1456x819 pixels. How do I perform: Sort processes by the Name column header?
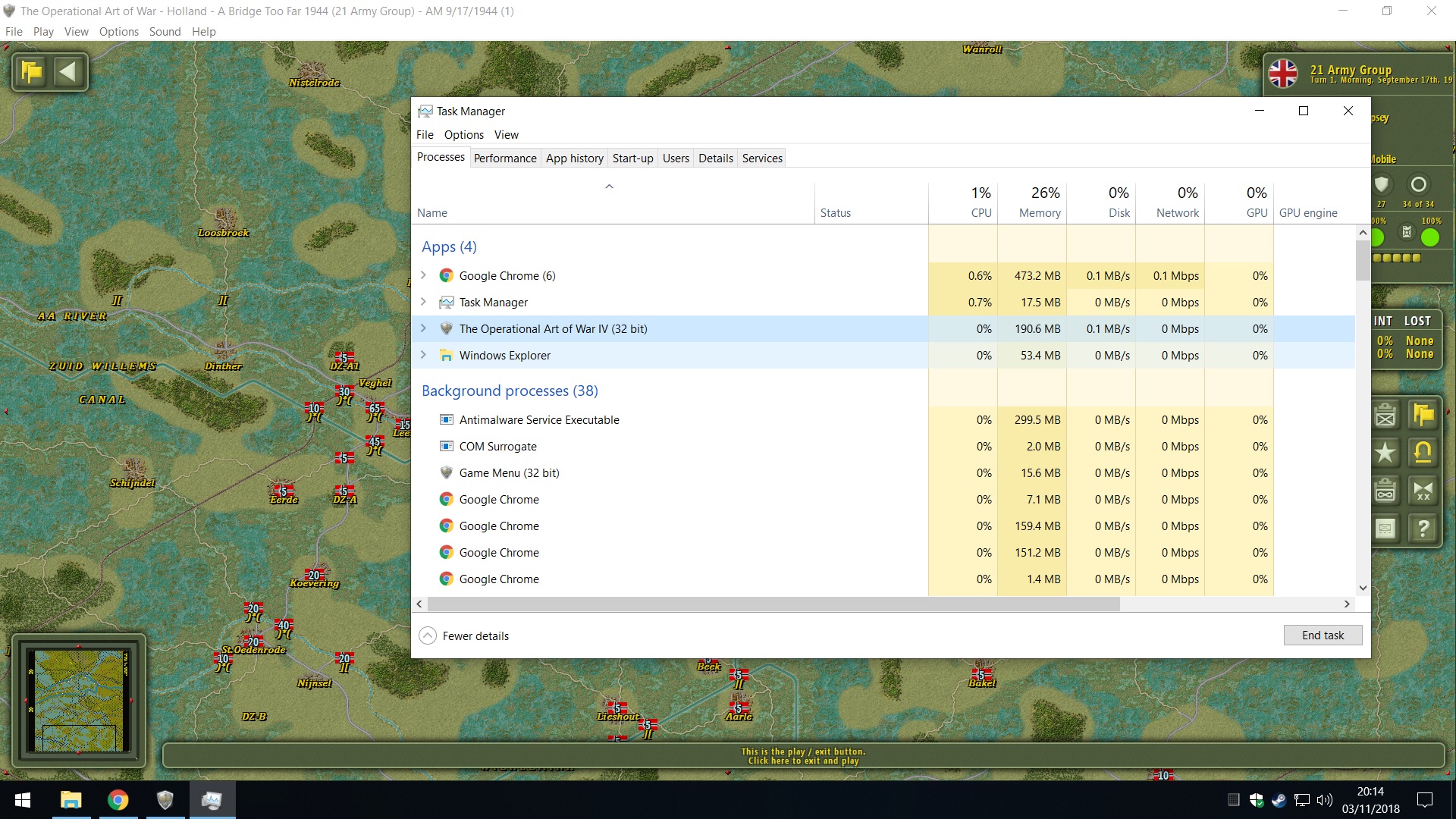pyautogui.click(x=613, y=202)
